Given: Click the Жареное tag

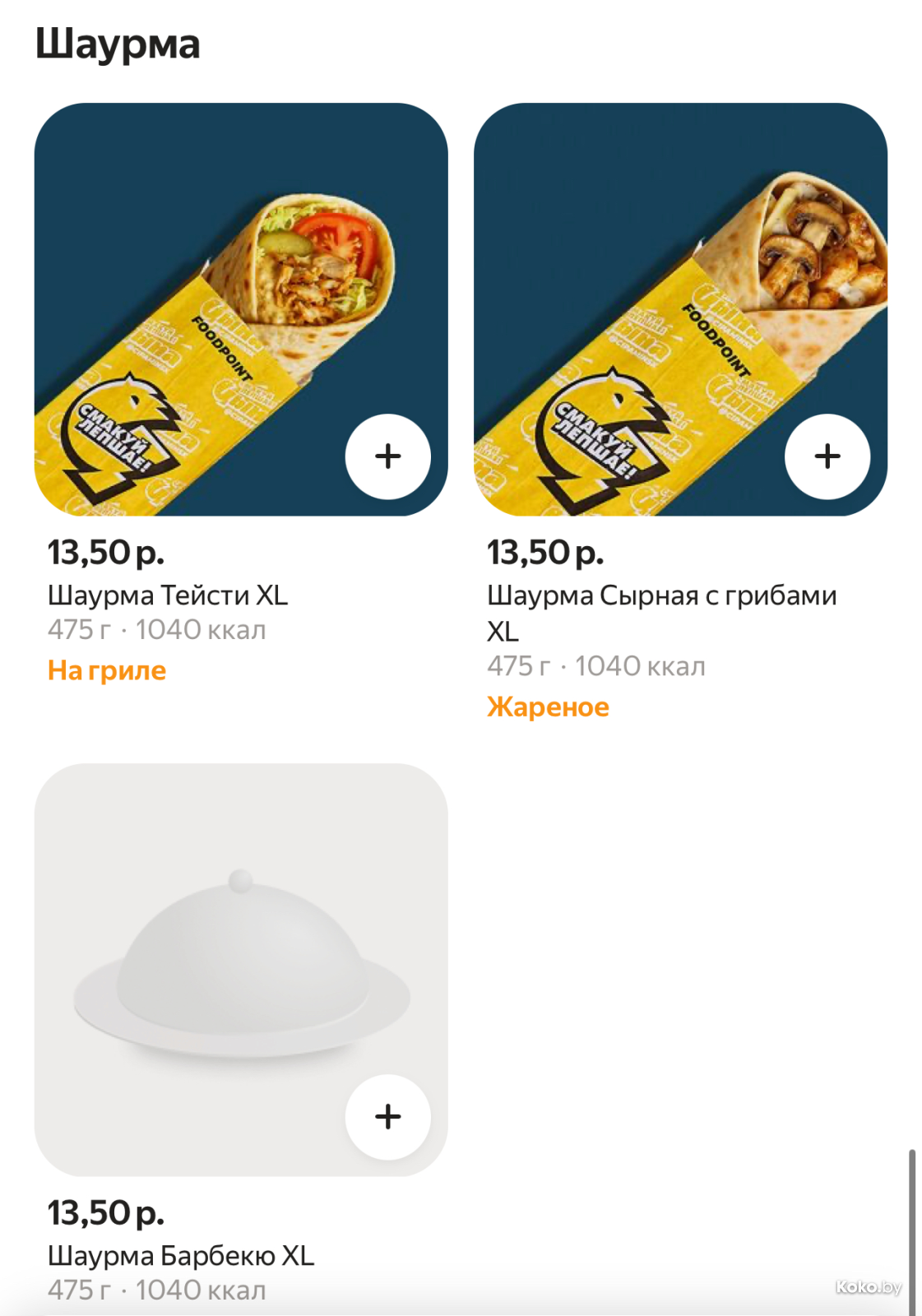Looking at the screenshot, I should tap(548, 707).
